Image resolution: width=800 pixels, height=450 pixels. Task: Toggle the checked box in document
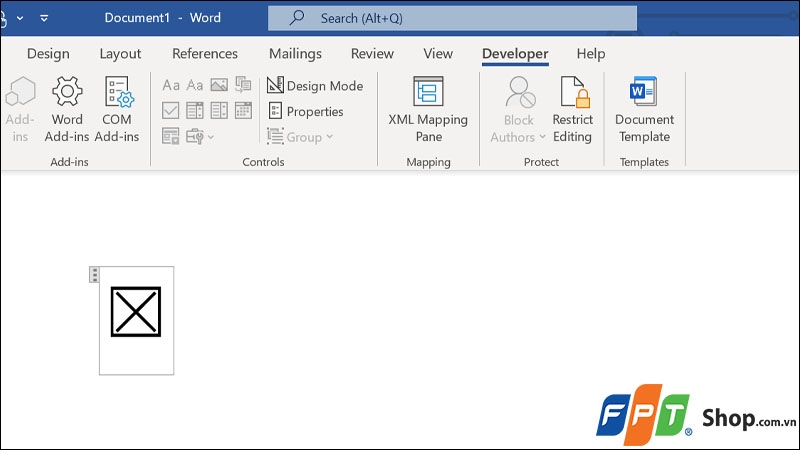pos(136,312)
